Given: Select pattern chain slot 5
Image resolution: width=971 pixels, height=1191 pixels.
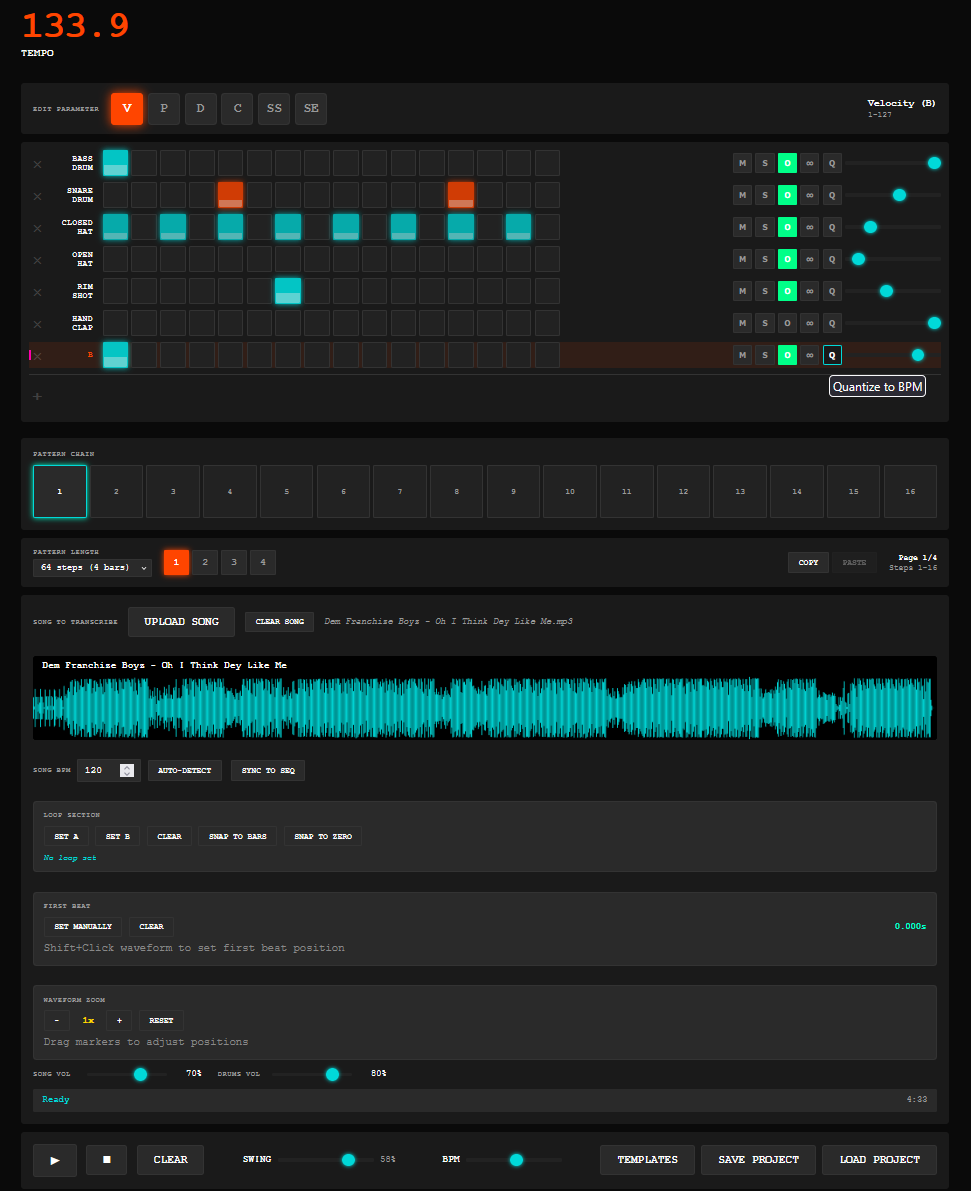Looking at the screenshot, I should click(286, 491).
